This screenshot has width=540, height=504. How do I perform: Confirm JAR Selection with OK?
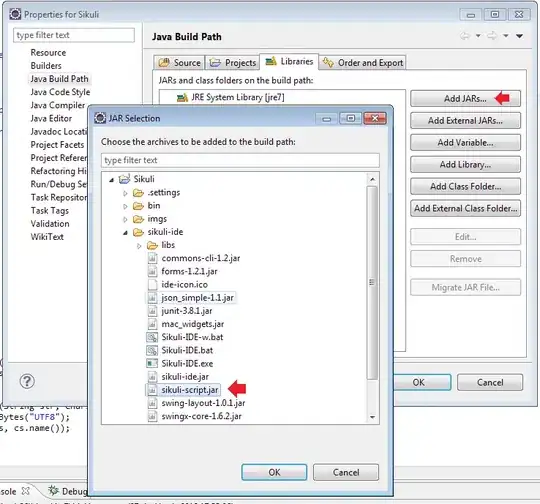click(274, 472)
